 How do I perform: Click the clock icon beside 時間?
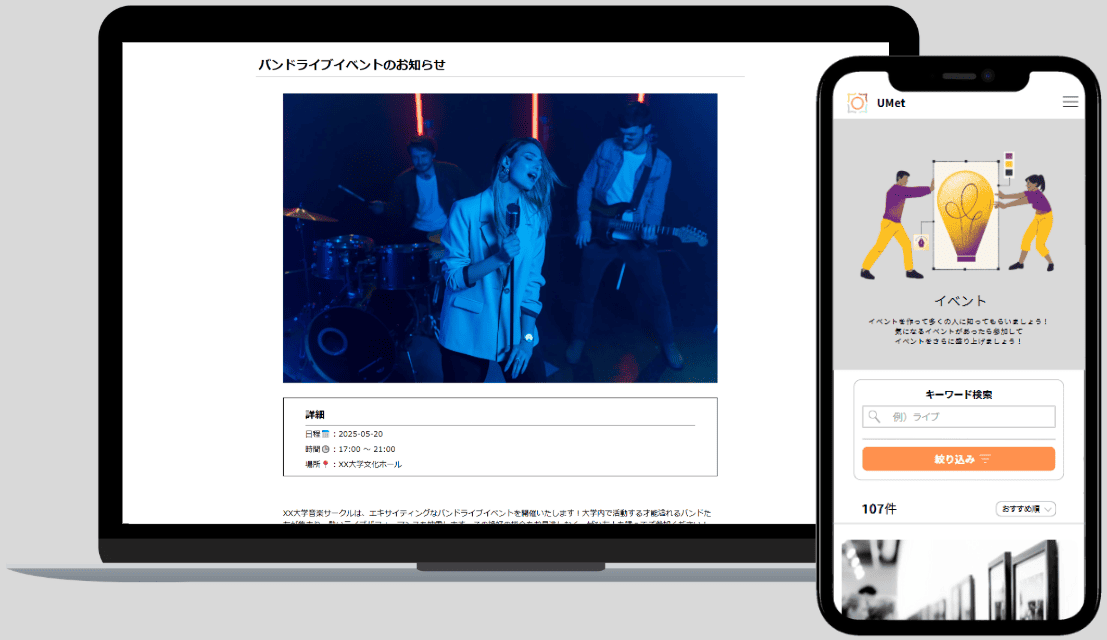point(326,449)
